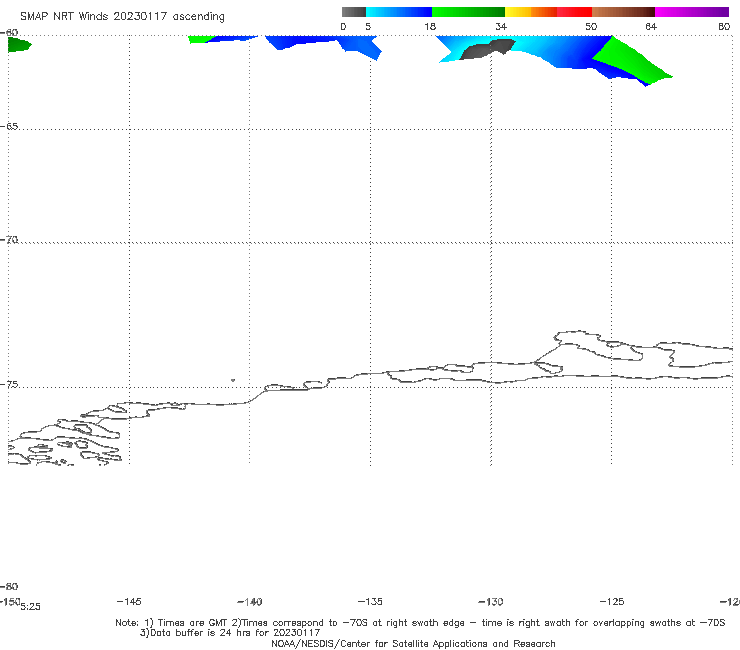Select the cyan-to-blue segment of the color bar

click(x=399, y=12)
